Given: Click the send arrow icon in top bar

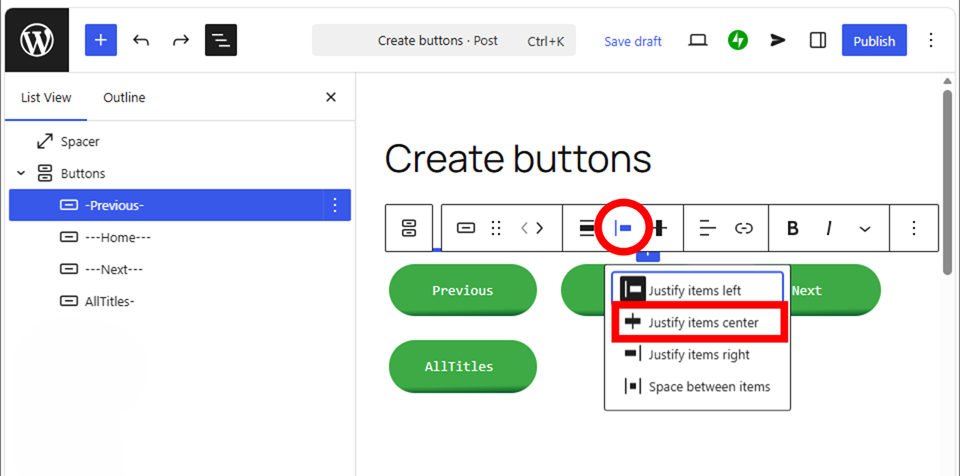Looking at the screenshot, I should 778,40.
